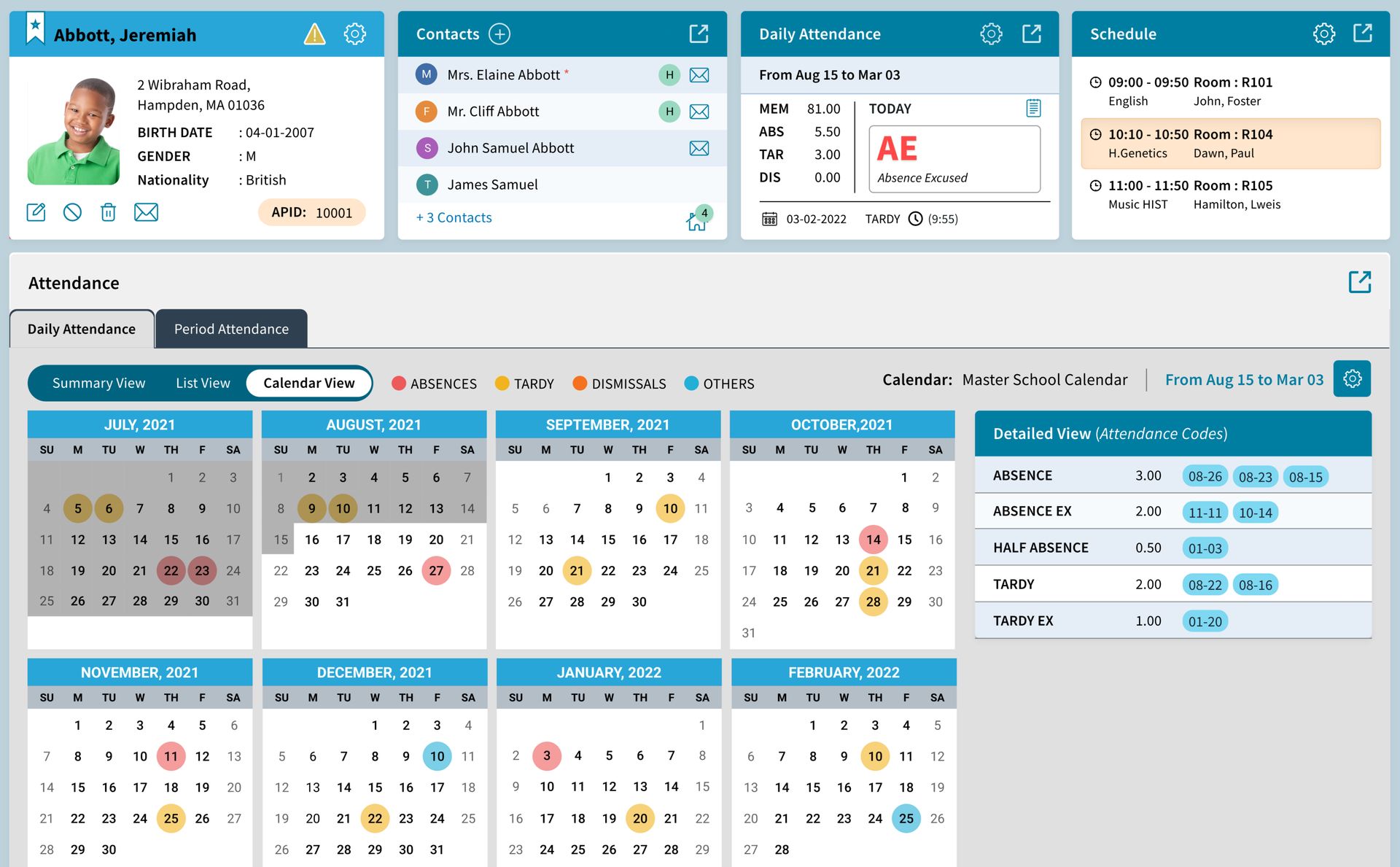
Task: Add a new contact with the plus icon
Action: 499,34
